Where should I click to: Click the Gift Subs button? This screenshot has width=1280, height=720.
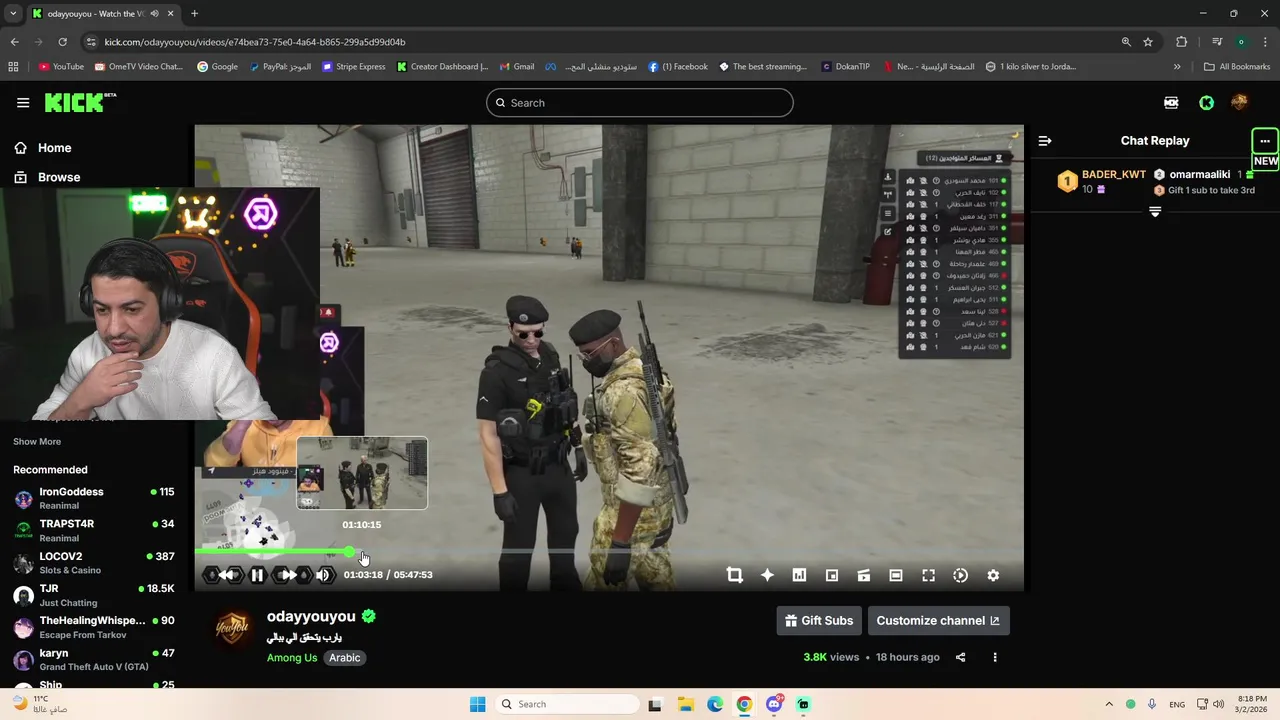pos(819,620)
